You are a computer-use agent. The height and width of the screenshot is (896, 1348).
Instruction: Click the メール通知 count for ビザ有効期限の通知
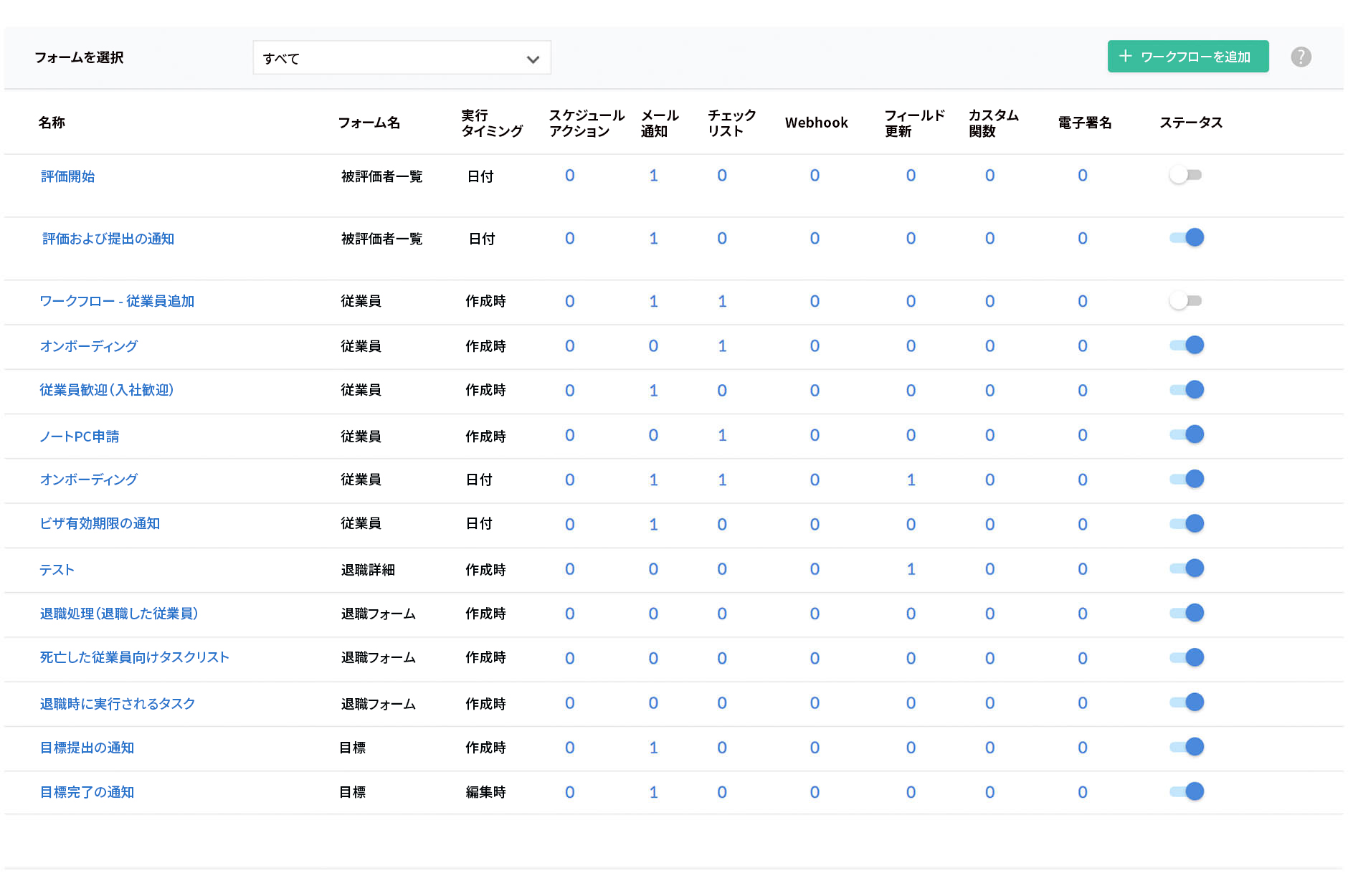(x=653, y=524)
